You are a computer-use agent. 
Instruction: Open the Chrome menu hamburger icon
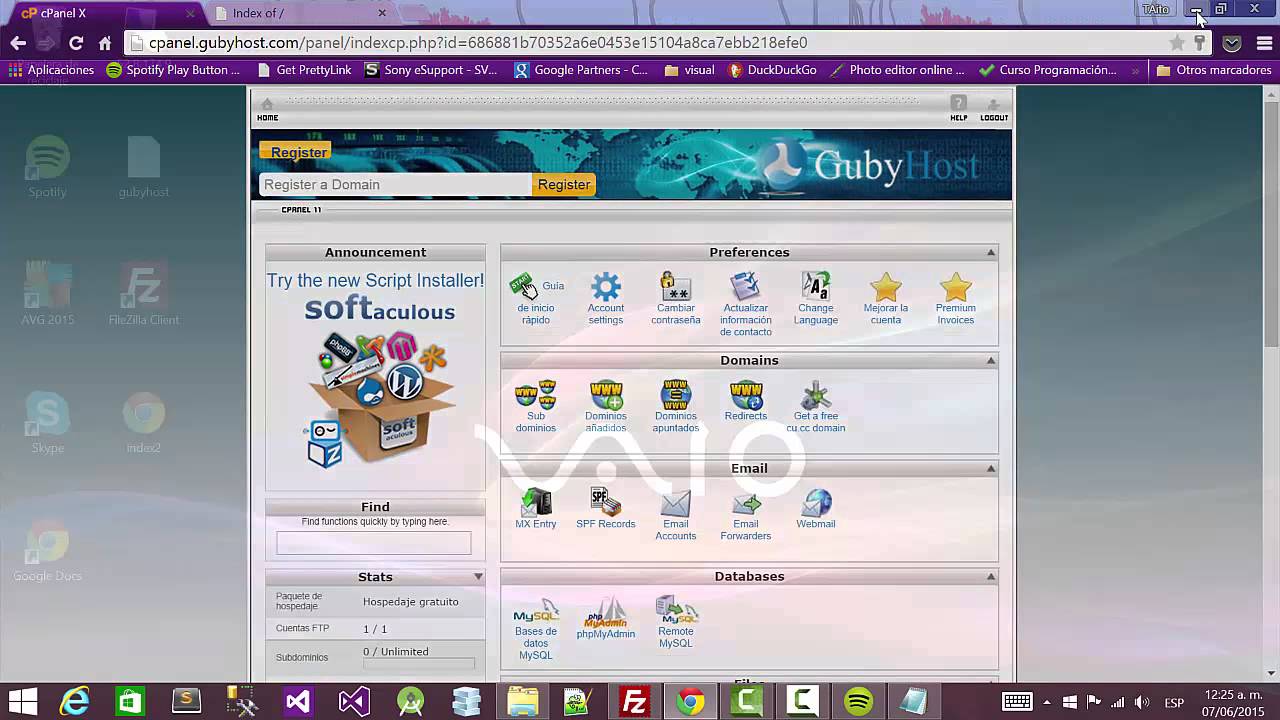pyautogui.click(x=1264, y=43)
